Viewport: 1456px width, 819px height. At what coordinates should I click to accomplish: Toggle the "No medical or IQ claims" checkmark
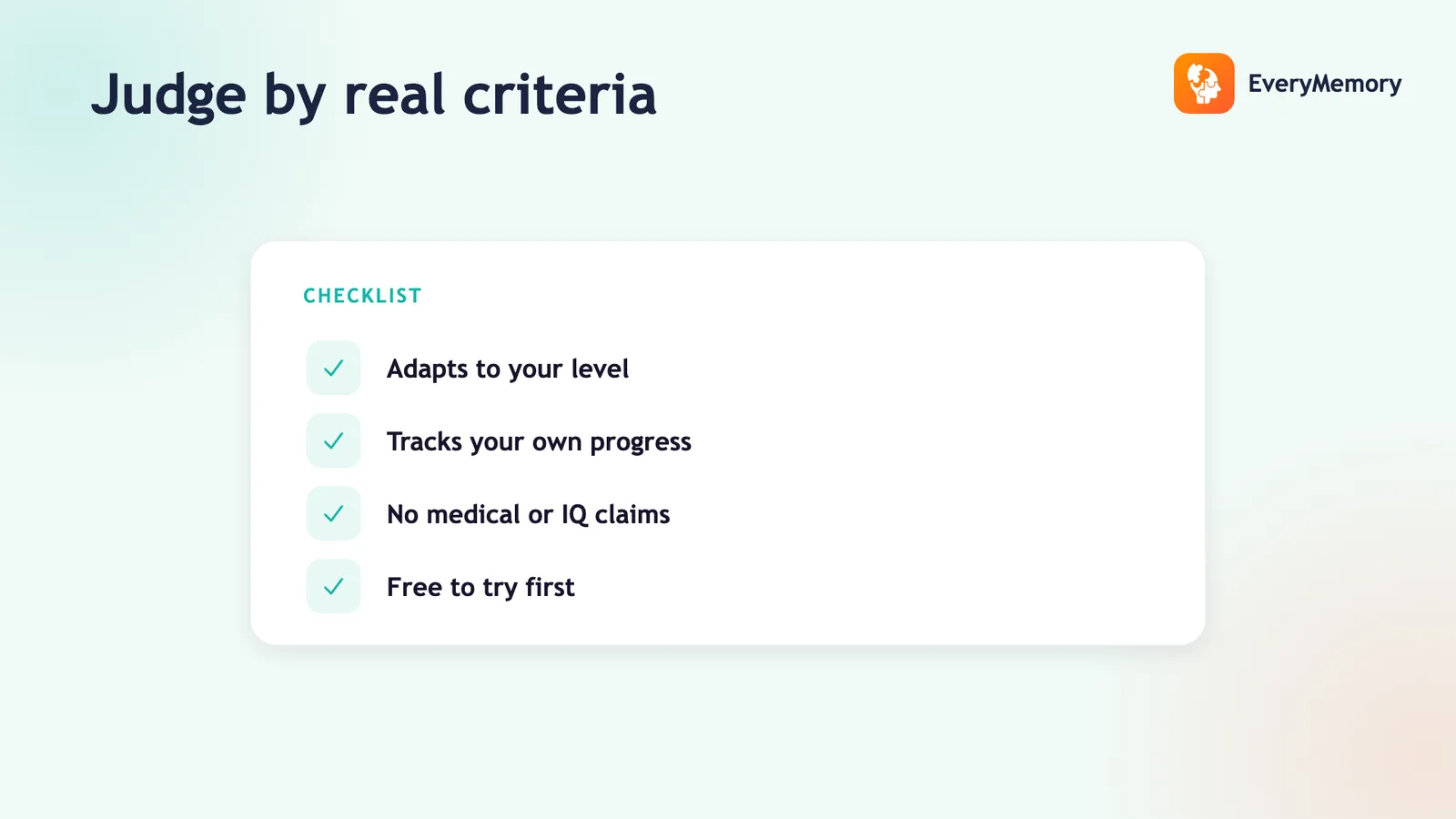pyautogui.click(x=334, y=513)
